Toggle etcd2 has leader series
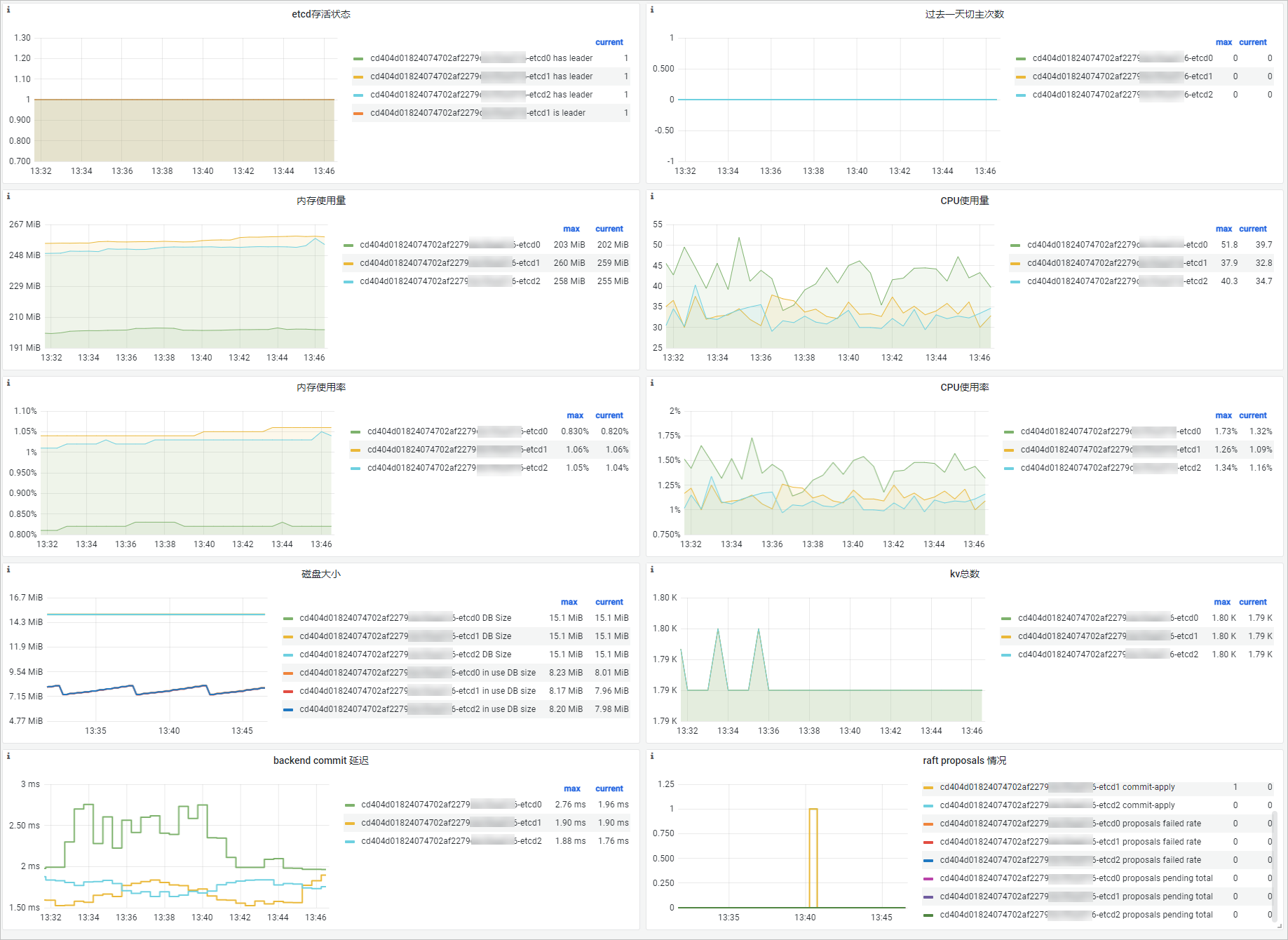Viewport: 1288px width, 940px height. (x=481, y=95)
